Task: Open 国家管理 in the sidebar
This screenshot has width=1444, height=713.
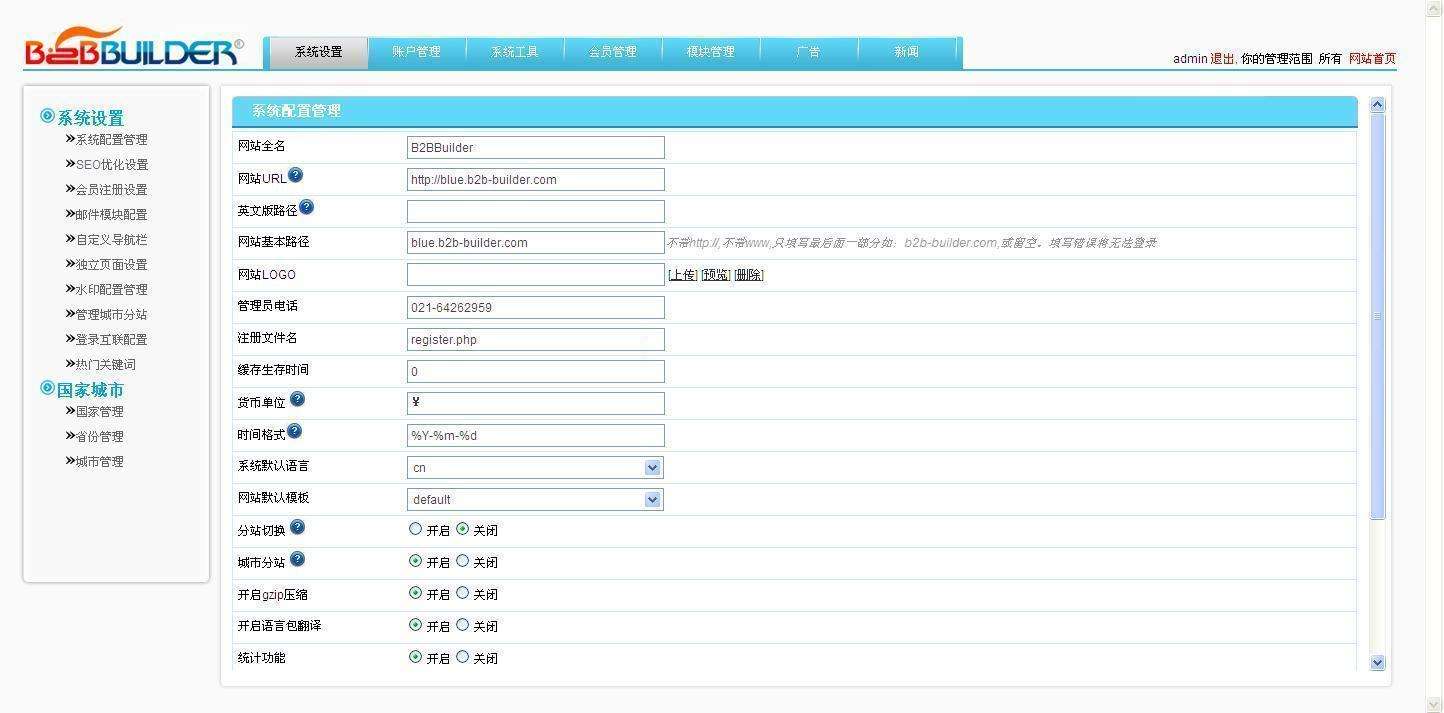Action: coord(99,412)
